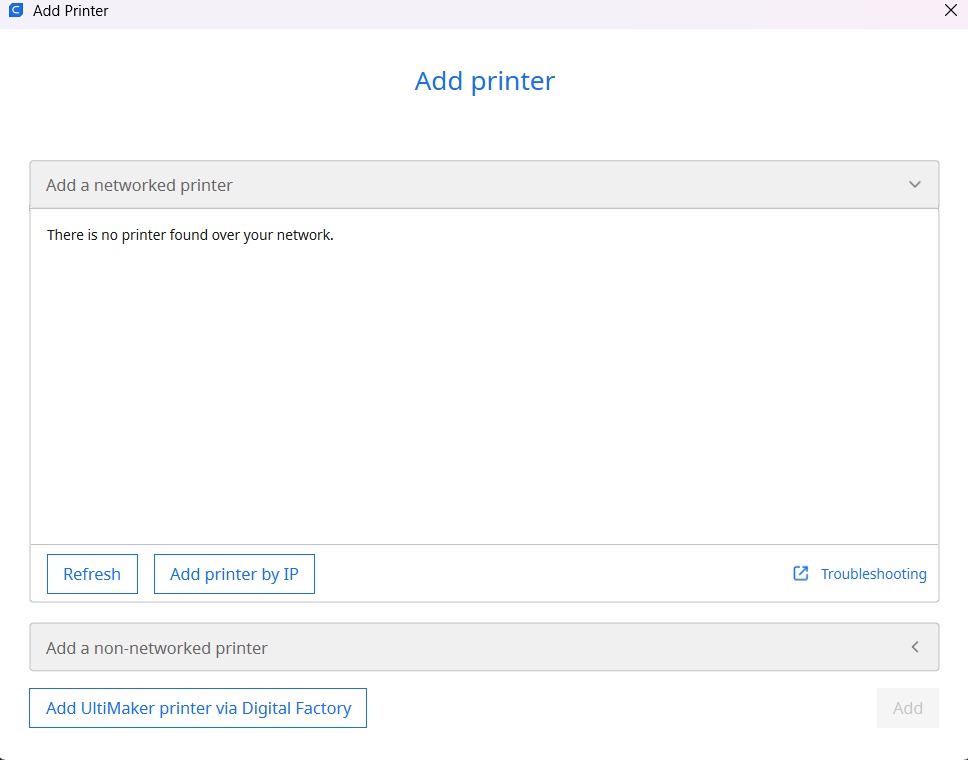Click blank space between Add-by-IP and Troubleshooting
The width and height of the screenshot is (968, 760).
[x=550, y=574]
